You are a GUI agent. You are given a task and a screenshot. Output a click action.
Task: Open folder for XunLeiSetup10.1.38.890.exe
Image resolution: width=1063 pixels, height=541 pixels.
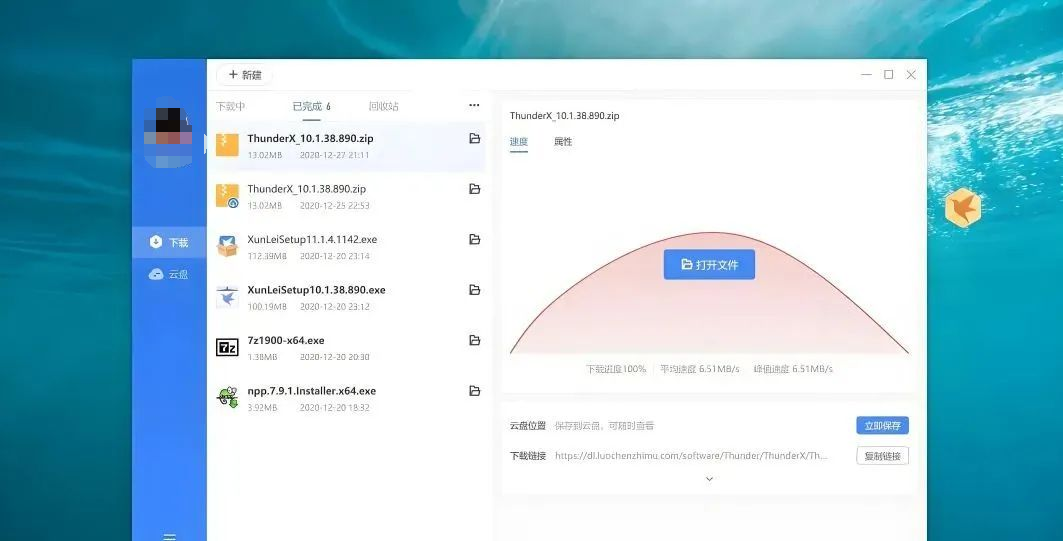pos(475,290)
